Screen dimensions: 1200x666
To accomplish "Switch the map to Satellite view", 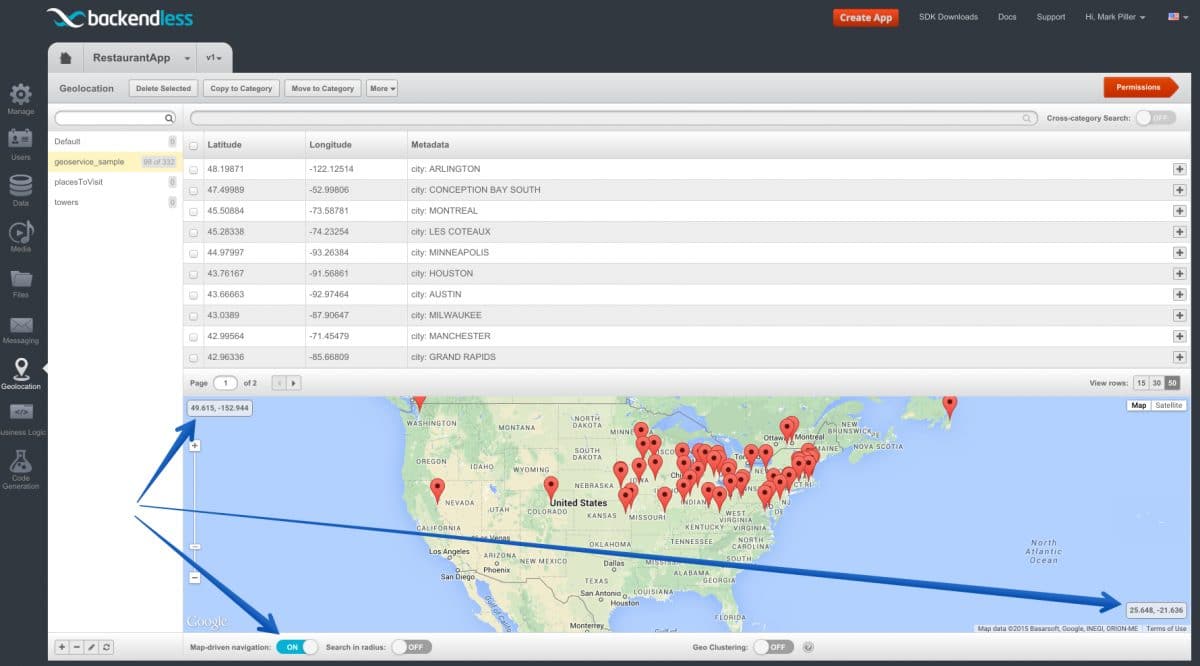I will pyautogui.click(x=1168, y=405).
